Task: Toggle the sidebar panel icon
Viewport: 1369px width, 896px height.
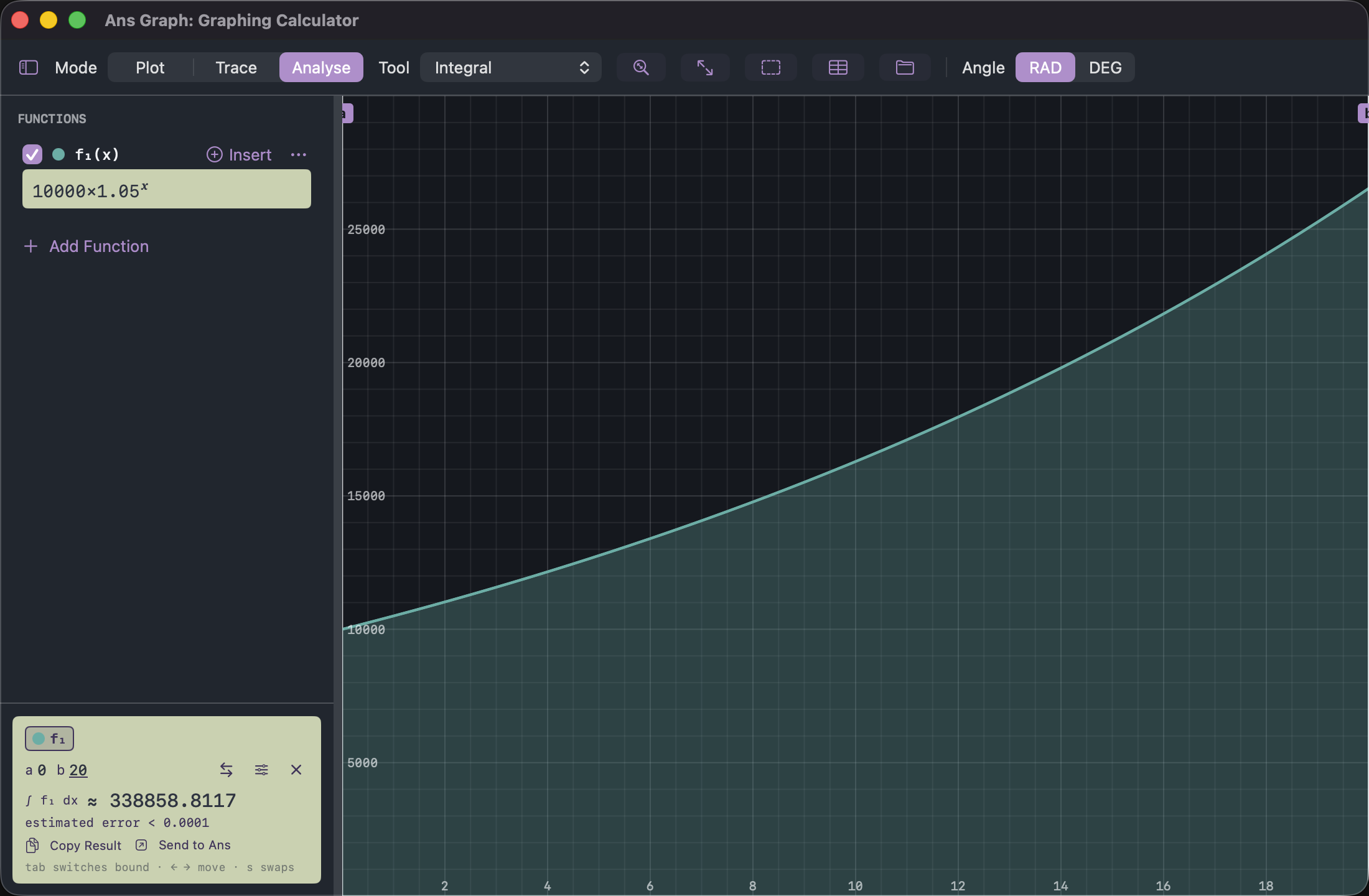Action: click(29, 67)
